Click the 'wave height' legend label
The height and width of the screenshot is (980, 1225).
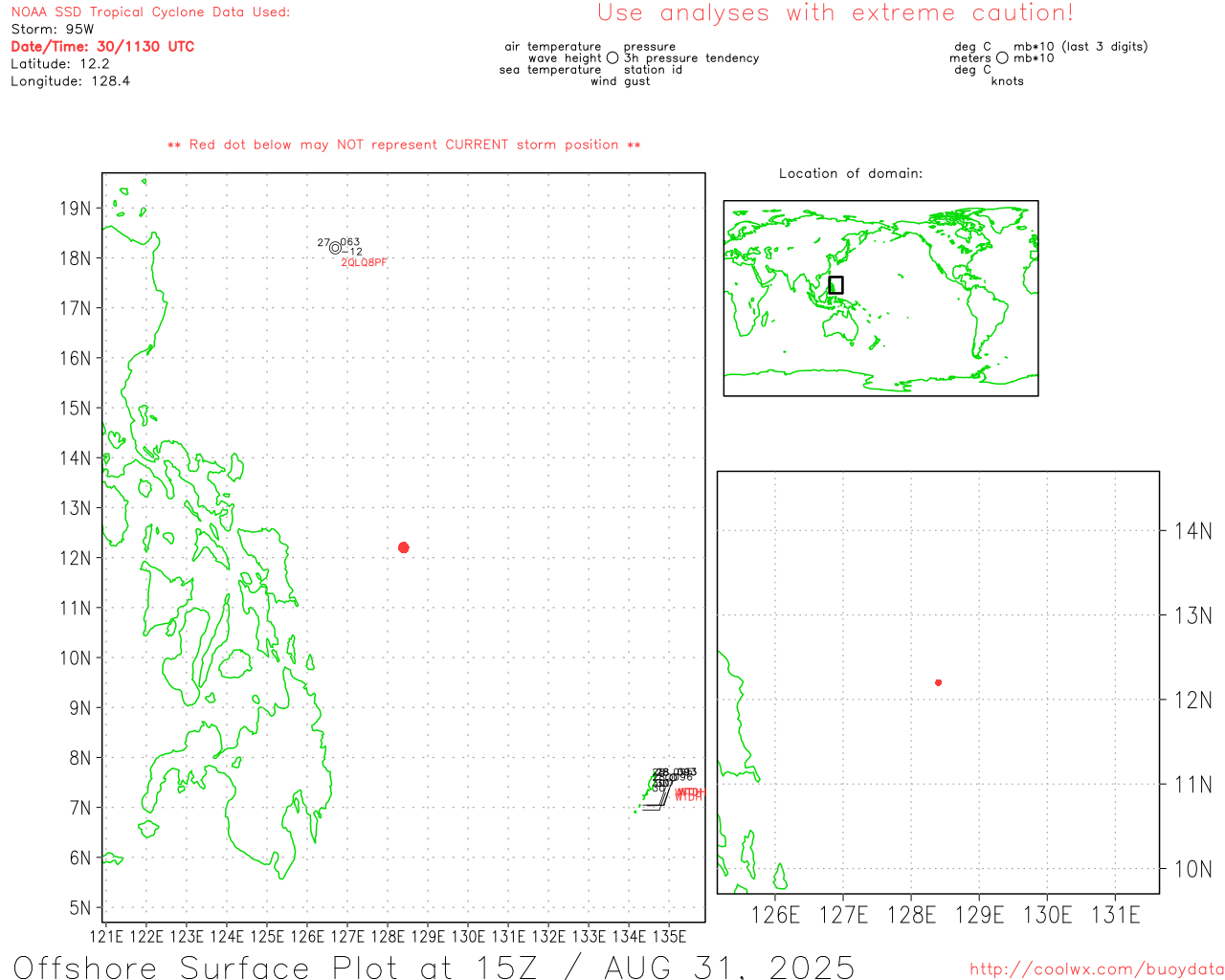[565, 58]
